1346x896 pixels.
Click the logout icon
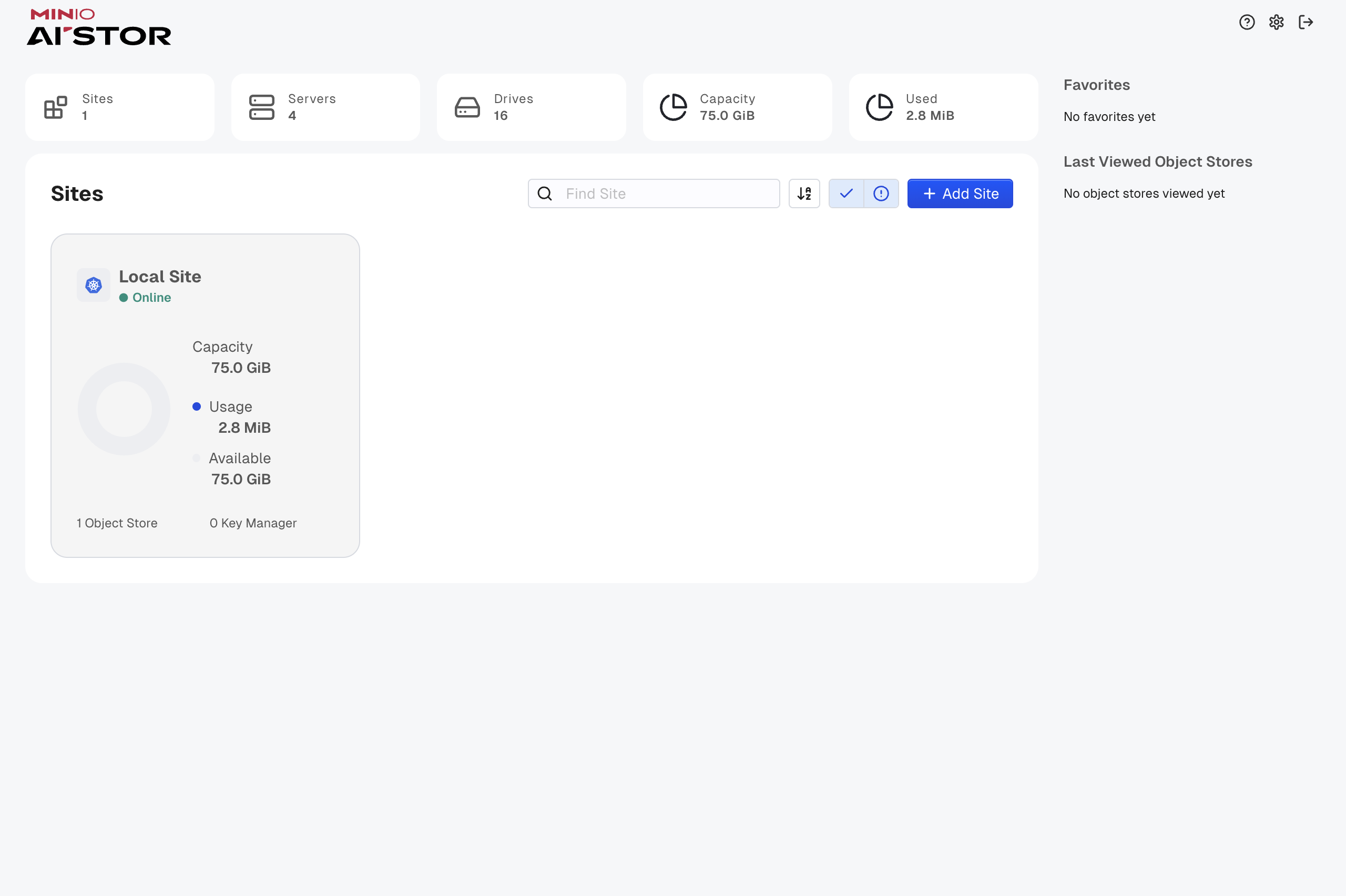point(1306,22)
